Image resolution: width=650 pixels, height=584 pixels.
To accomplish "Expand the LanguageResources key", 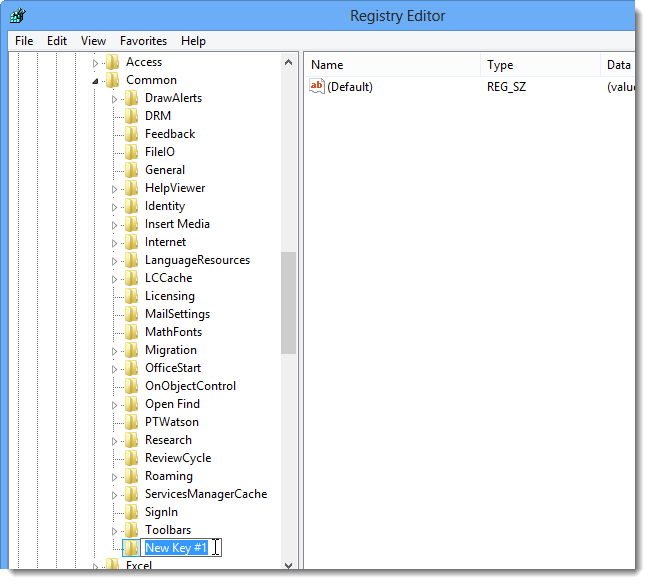I will click(114, 262).
